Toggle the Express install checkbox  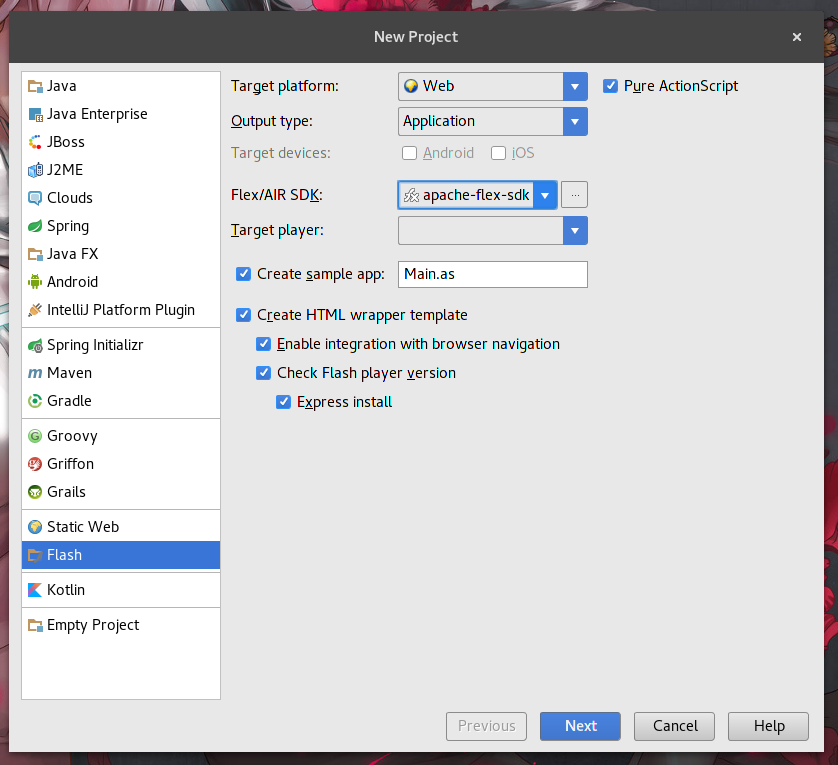pyautogui.click(x=283, y=401)
